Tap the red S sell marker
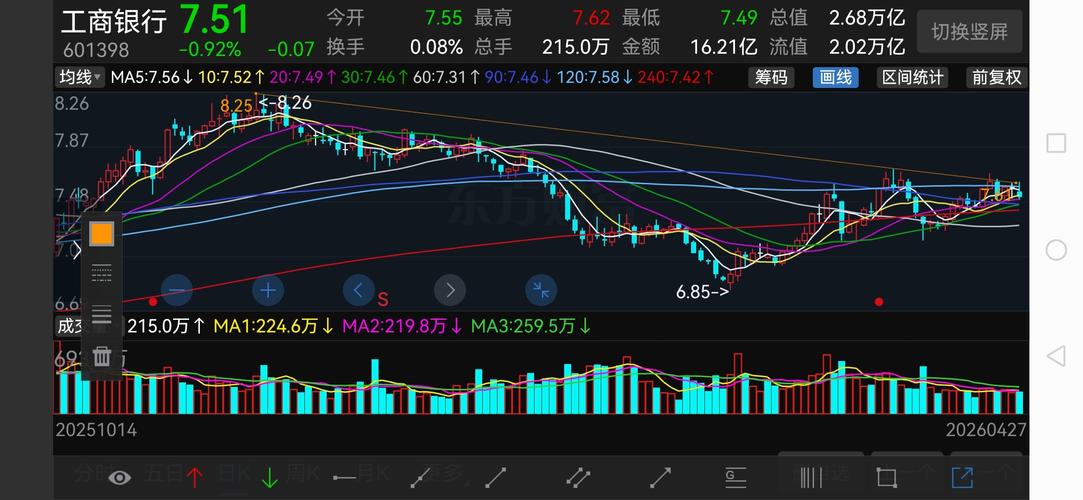 [x=383, y=299]
